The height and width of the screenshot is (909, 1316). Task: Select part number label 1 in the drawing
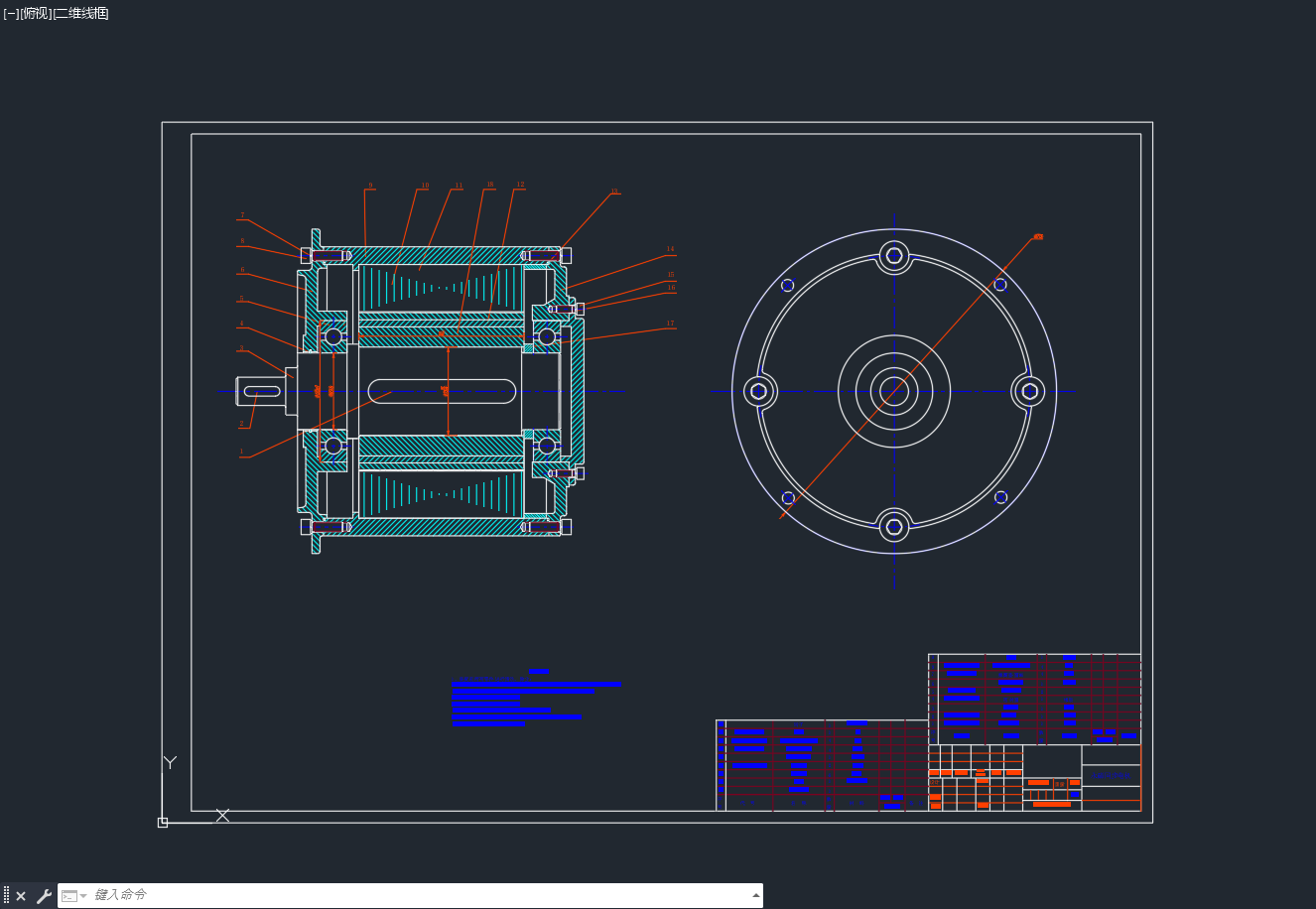tap(241, 452)
